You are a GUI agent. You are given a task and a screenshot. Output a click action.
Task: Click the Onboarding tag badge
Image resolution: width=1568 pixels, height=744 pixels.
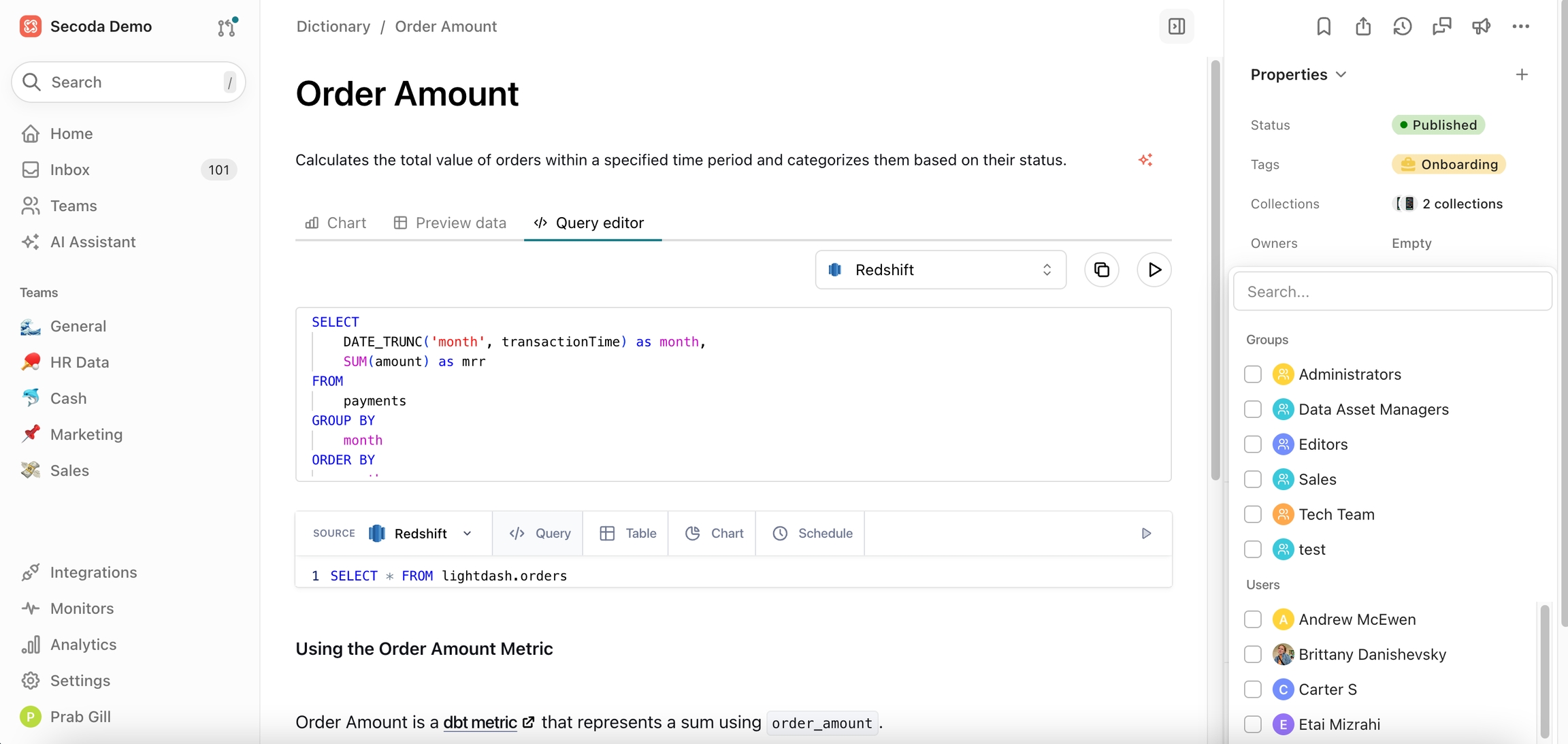(1449, 165)
